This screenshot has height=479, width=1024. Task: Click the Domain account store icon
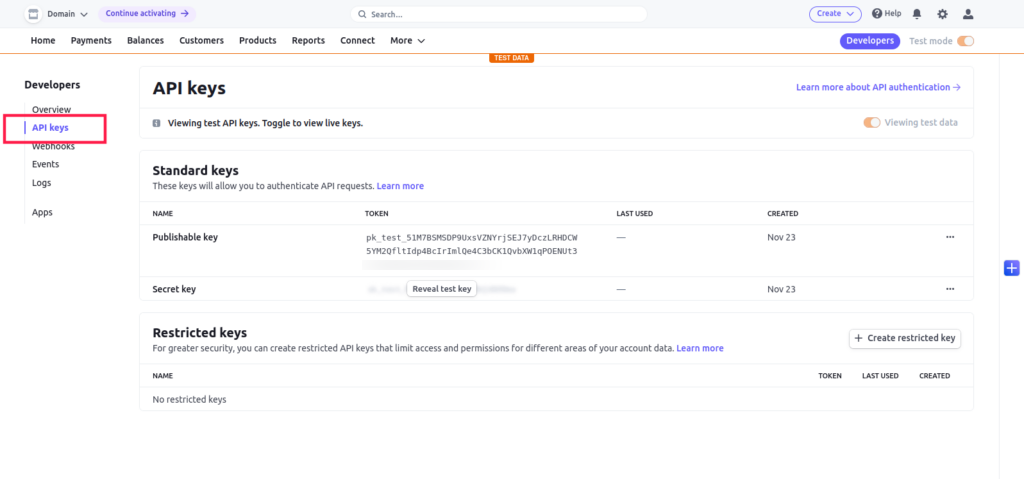33,14
